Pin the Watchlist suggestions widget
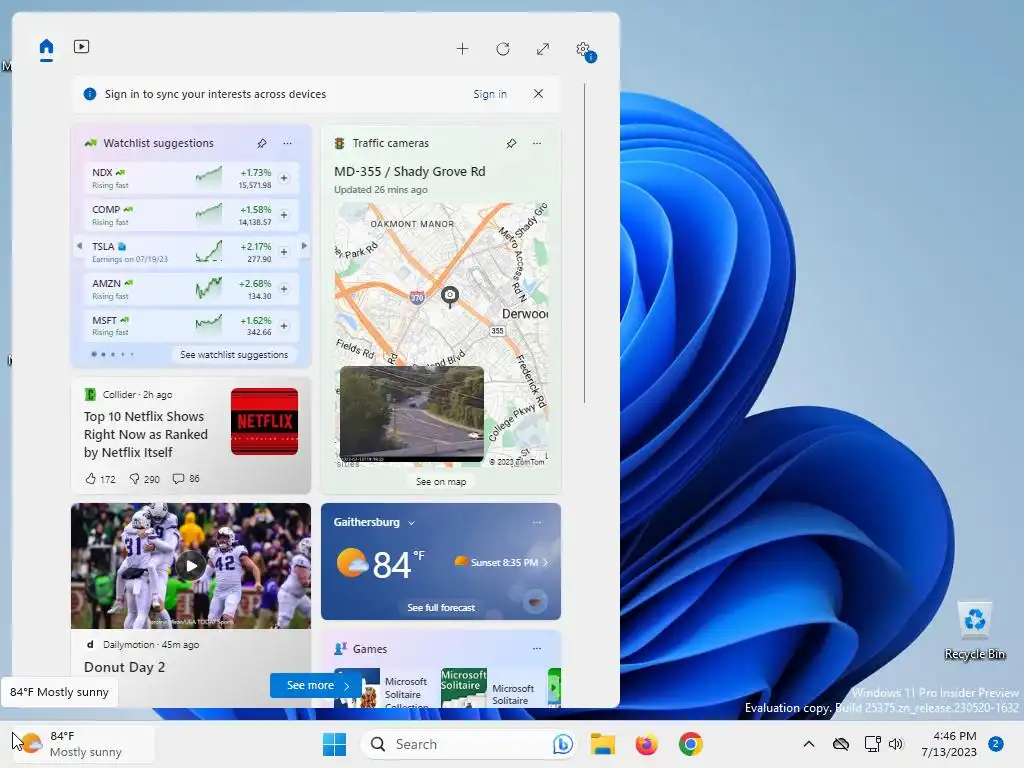The height and width of the screenshot is (768, 1024). [x=262, y=143]
